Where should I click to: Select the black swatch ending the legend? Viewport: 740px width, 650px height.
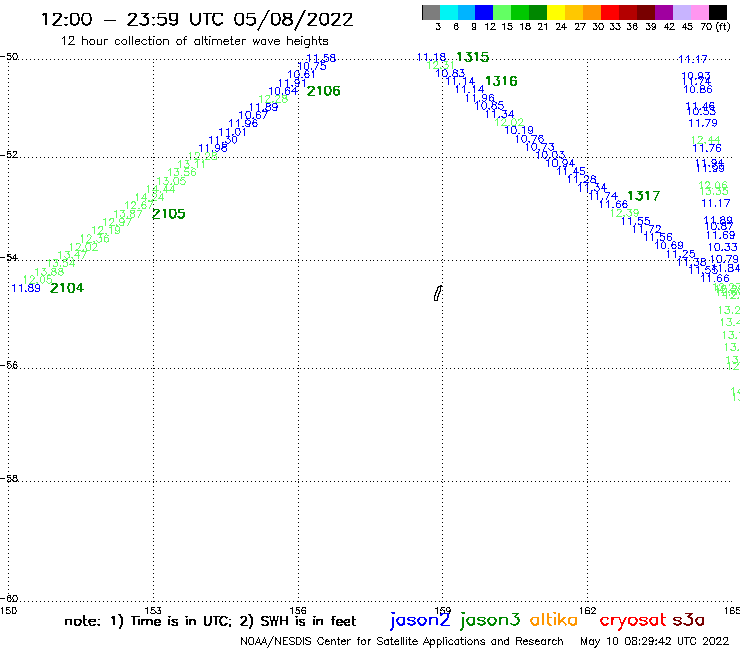(717, 12)
